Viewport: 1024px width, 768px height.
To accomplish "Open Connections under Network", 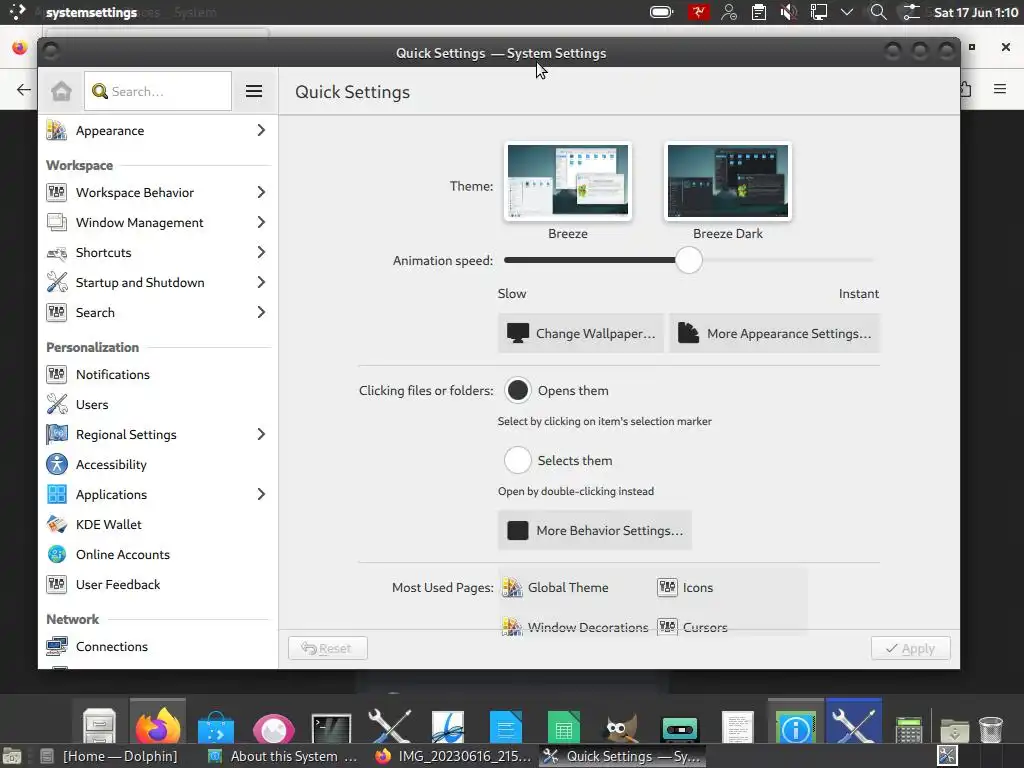I will (157, 647).
